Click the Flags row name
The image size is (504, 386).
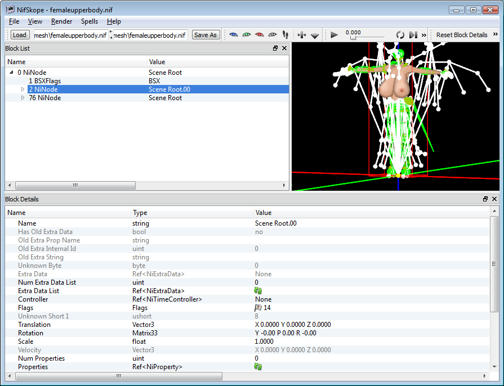click(25, 308)
